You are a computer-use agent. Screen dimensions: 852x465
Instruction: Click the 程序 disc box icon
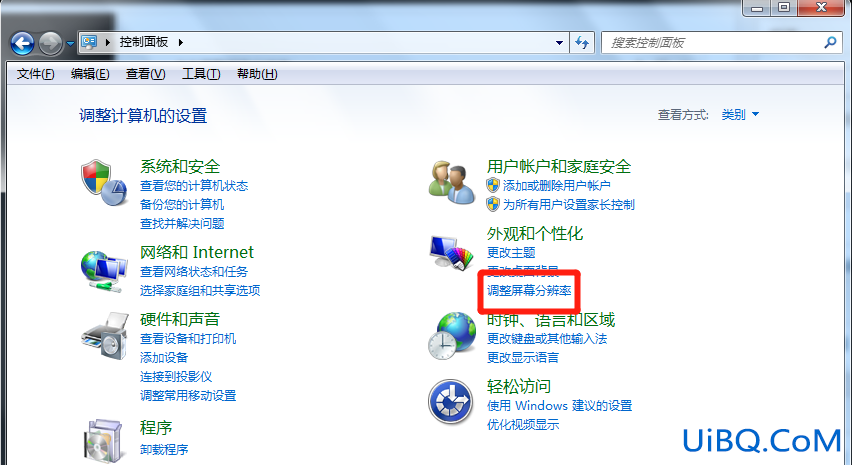(x=103, y=441)
